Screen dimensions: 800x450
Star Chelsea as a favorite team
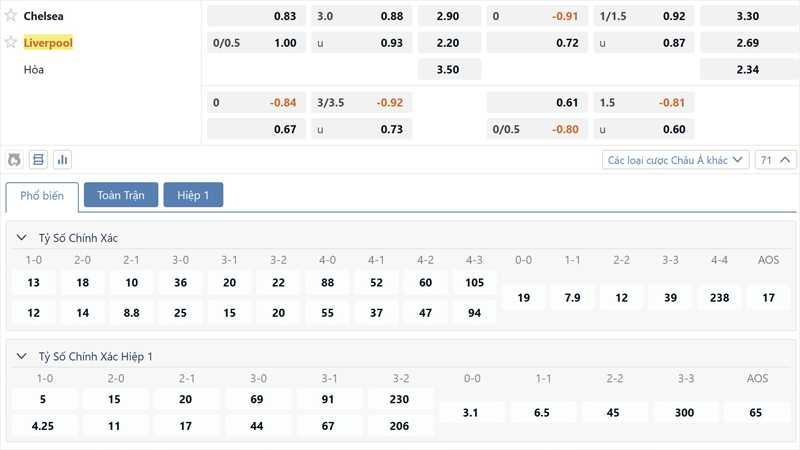click(x=11, y=16)
